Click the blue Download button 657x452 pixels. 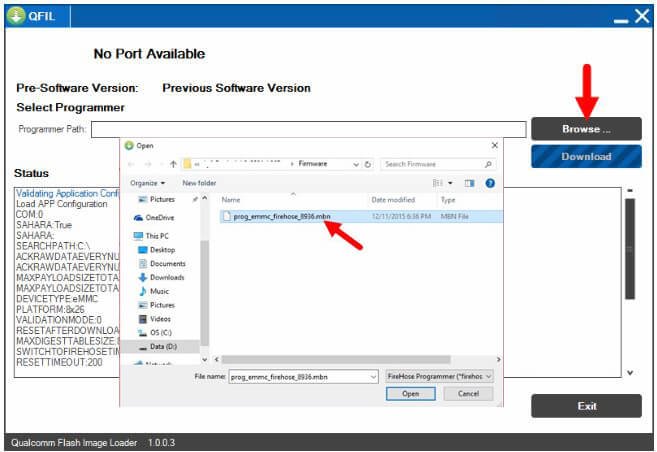click(586, 156)
